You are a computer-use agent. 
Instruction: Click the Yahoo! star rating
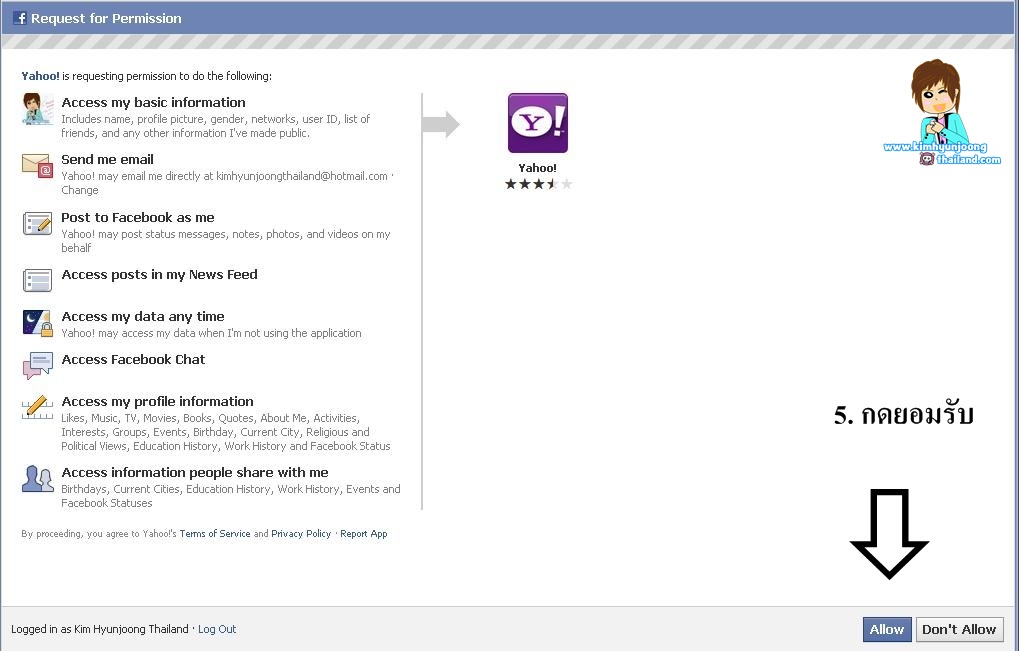click(539, 184)
